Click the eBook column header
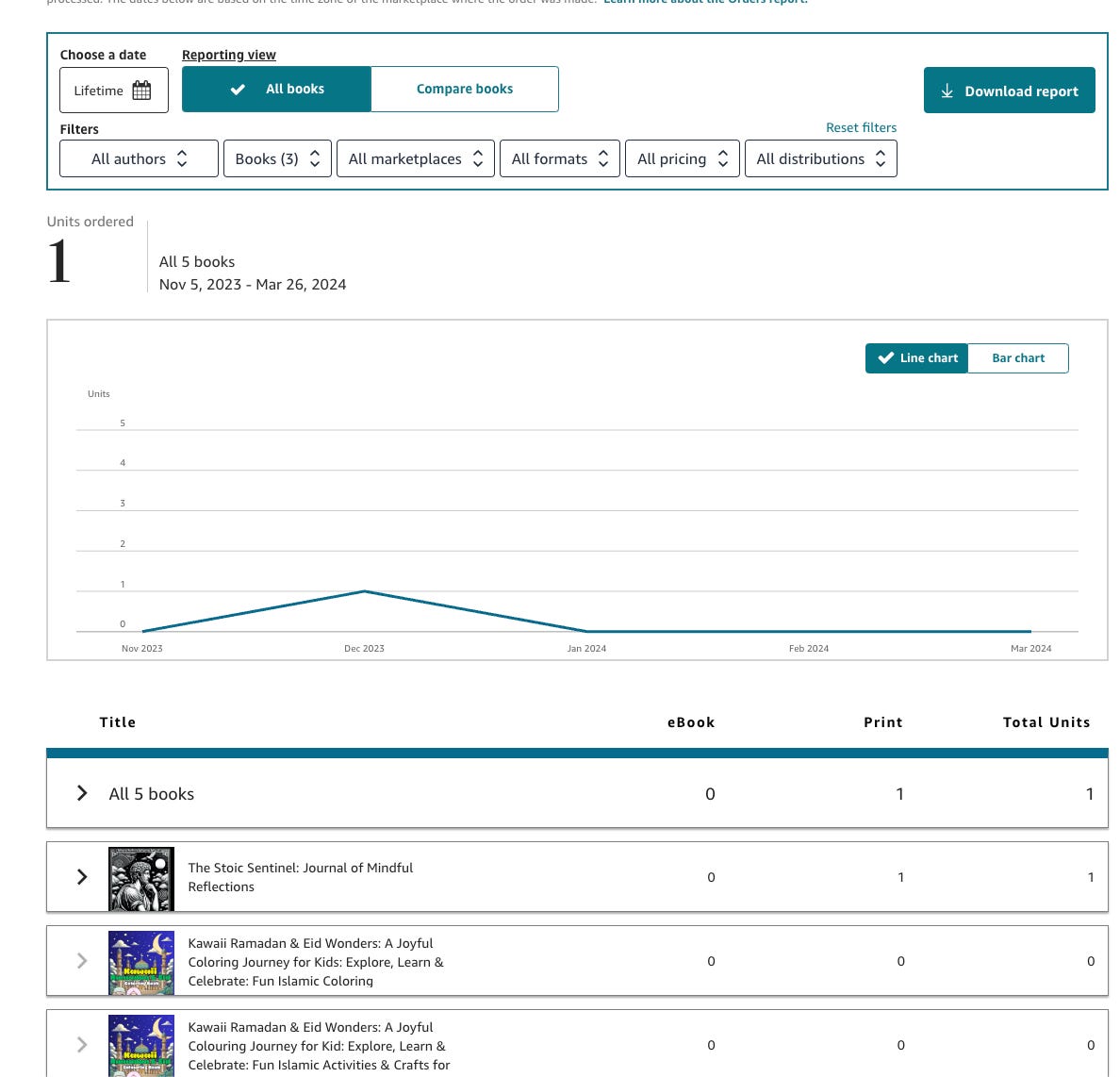1120x1077 pixels. pos(691,721)
